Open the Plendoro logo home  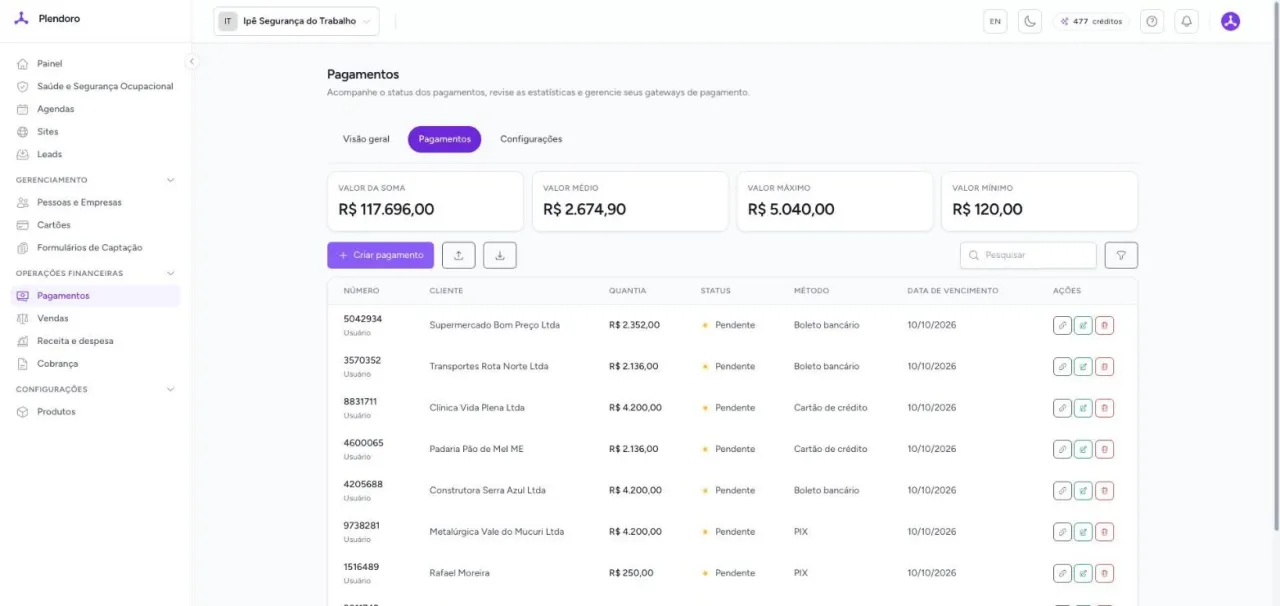[x=48, y=19]
